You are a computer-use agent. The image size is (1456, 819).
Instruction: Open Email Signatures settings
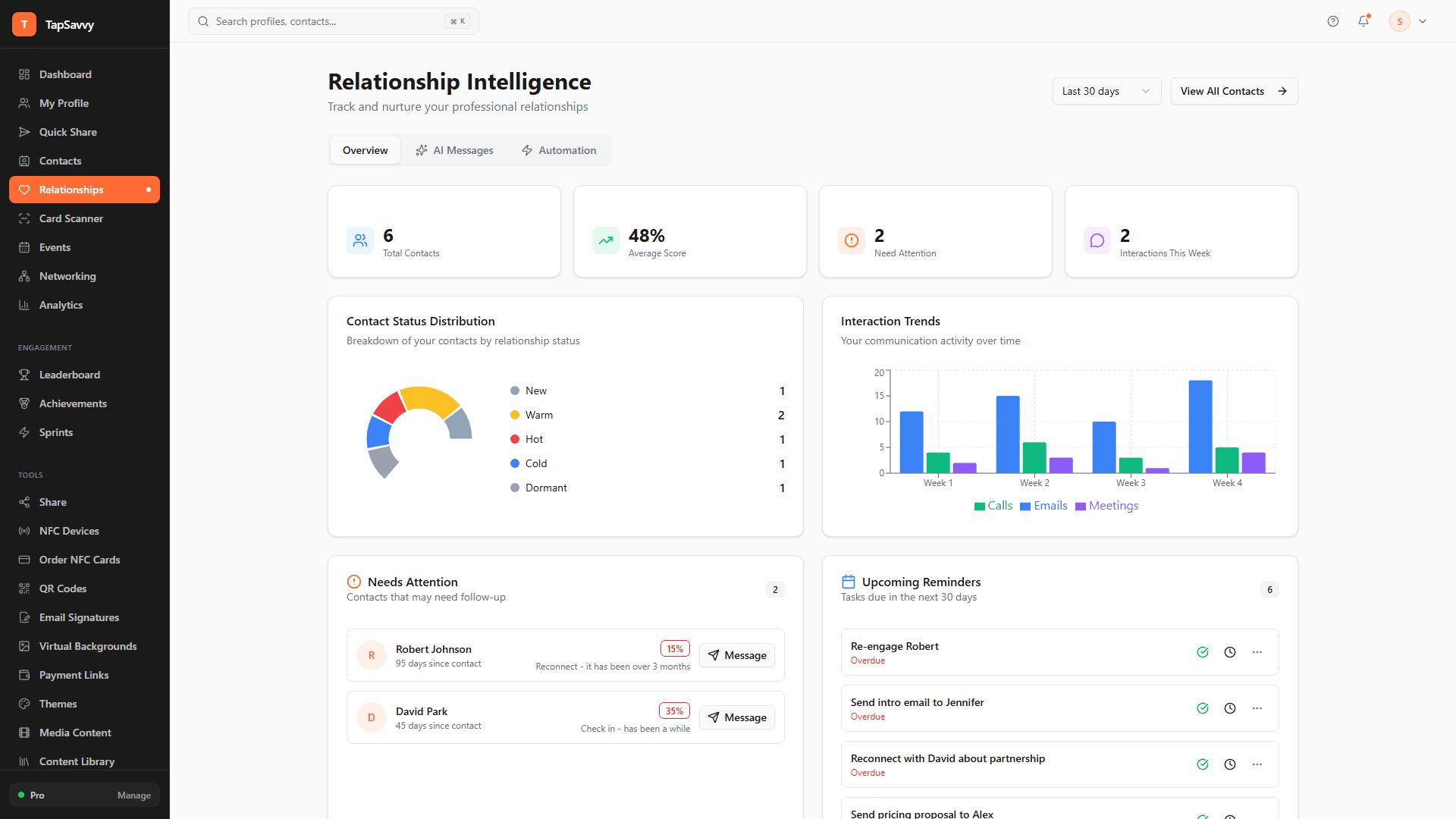click(x=79, y=617)
